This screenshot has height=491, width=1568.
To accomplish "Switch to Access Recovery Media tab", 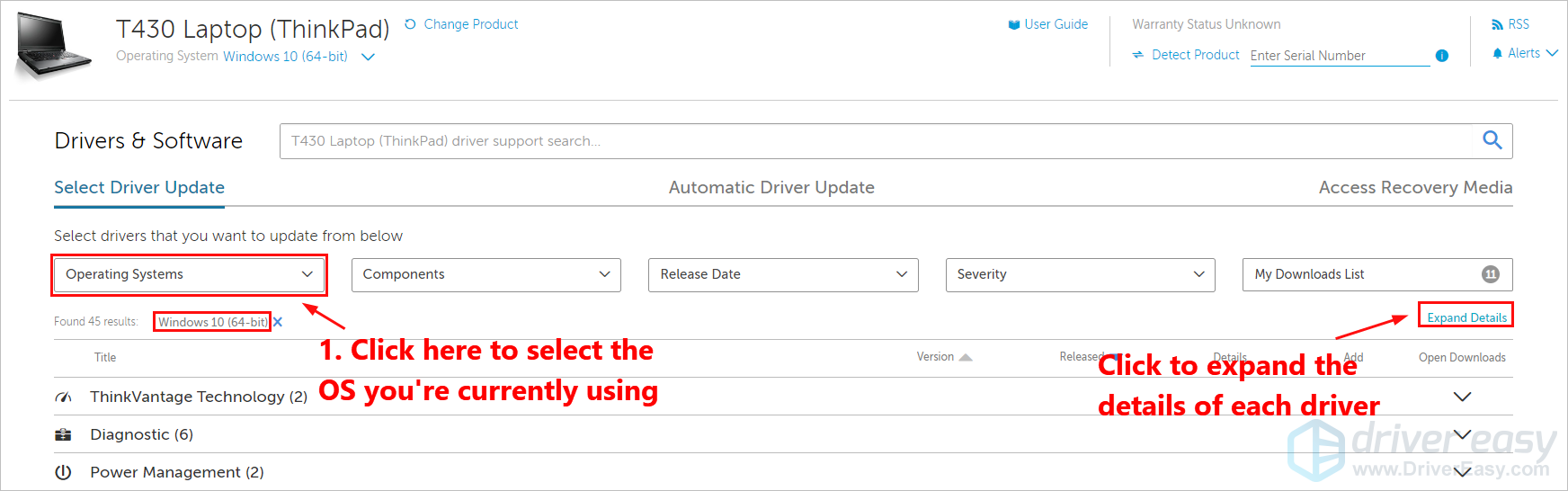I will 1415,187.
